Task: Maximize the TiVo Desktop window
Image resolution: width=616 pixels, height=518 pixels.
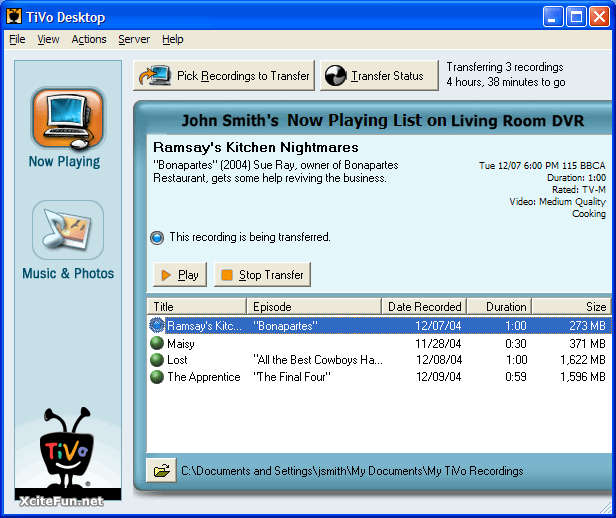Action: point(576,17)
